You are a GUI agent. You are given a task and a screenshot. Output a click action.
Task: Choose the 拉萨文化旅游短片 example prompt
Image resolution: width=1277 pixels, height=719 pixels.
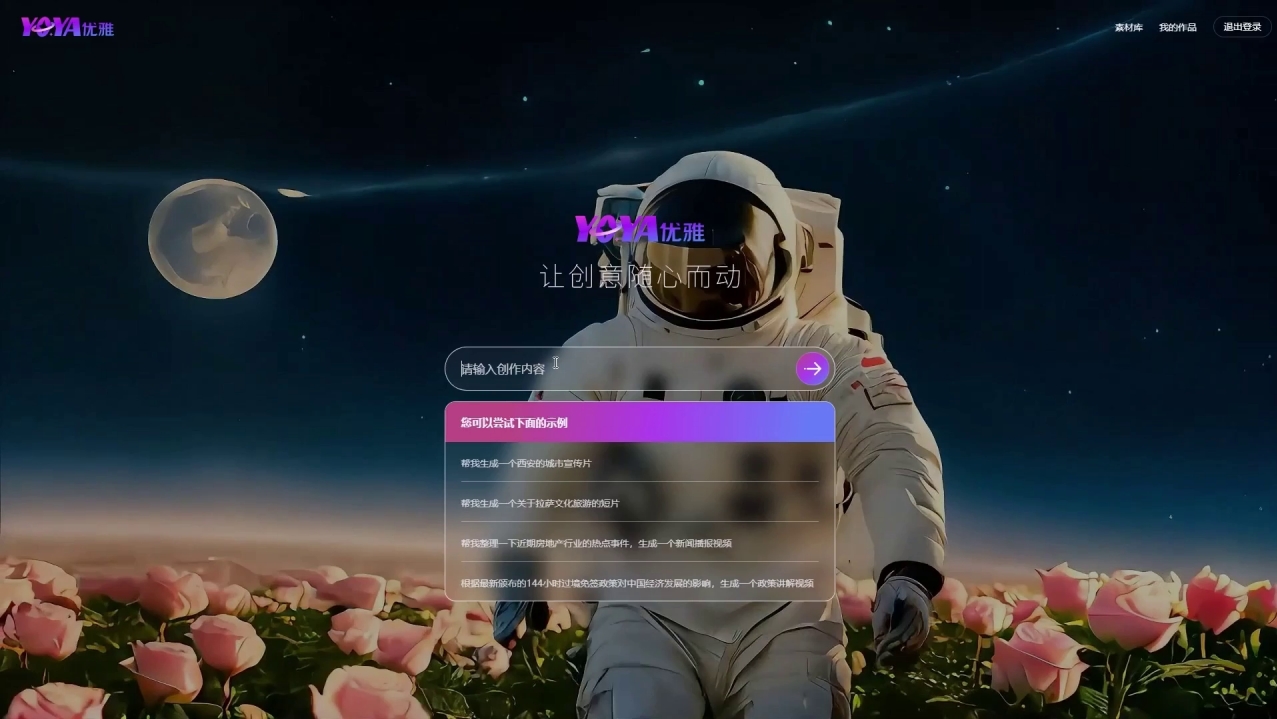pos(540,503)
